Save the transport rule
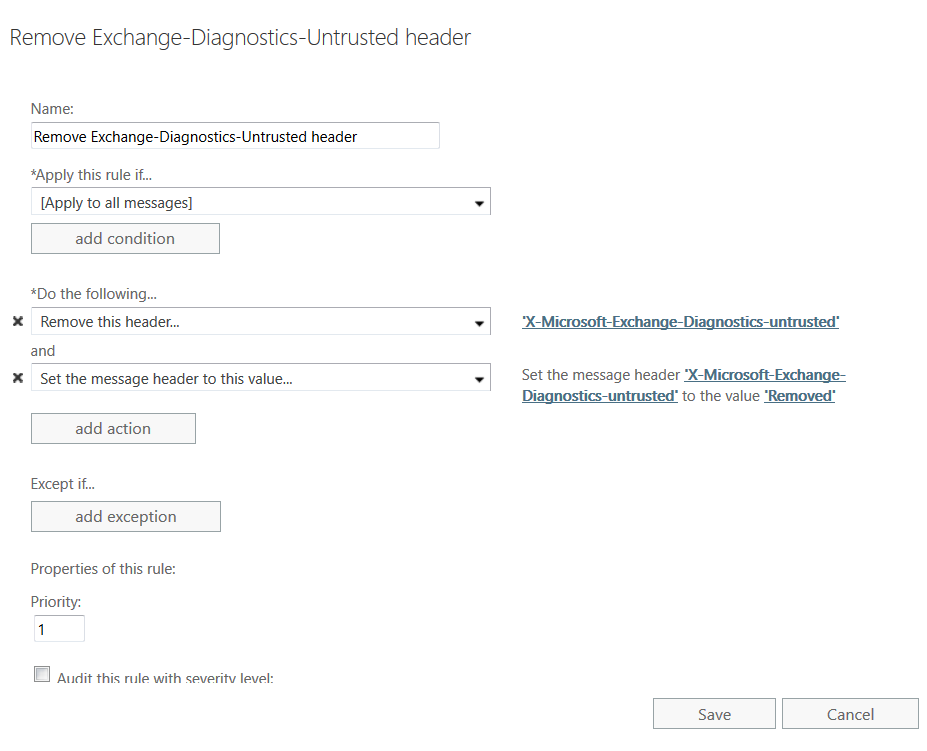This screenshot has height=751, width=927. pyautogui.click(x=714, y=714)
